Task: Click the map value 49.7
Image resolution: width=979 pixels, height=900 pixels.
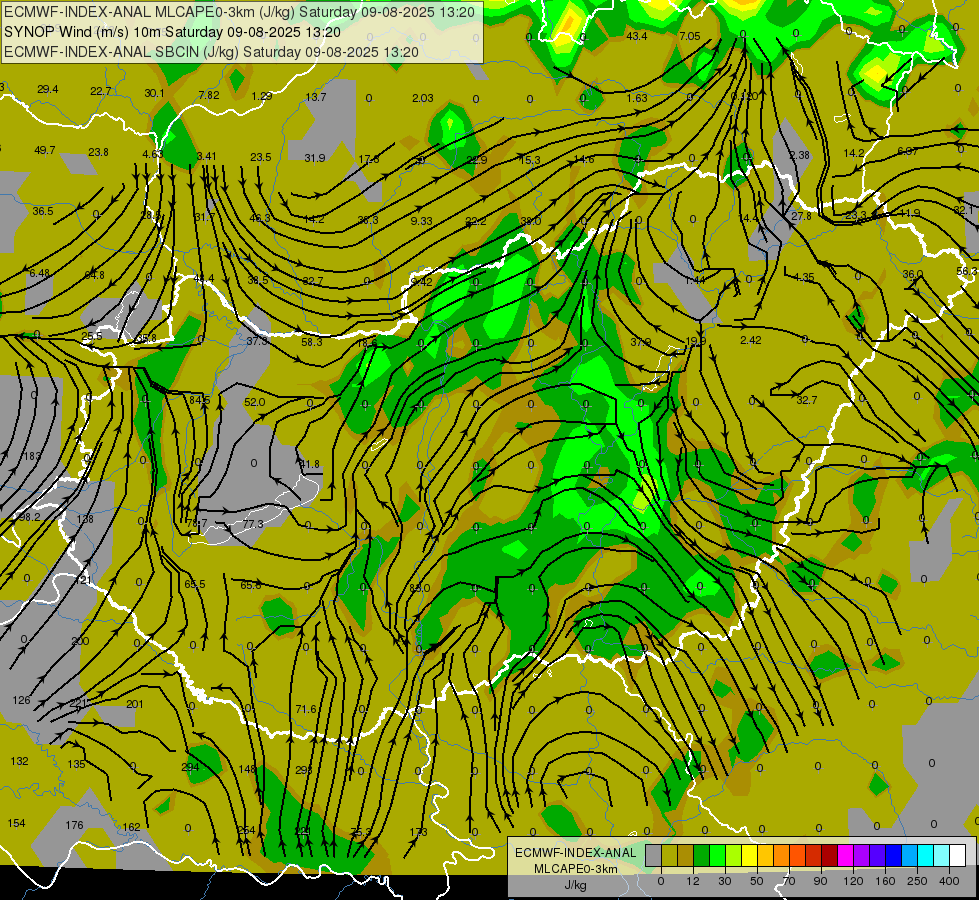Action: tap(44, 150)
